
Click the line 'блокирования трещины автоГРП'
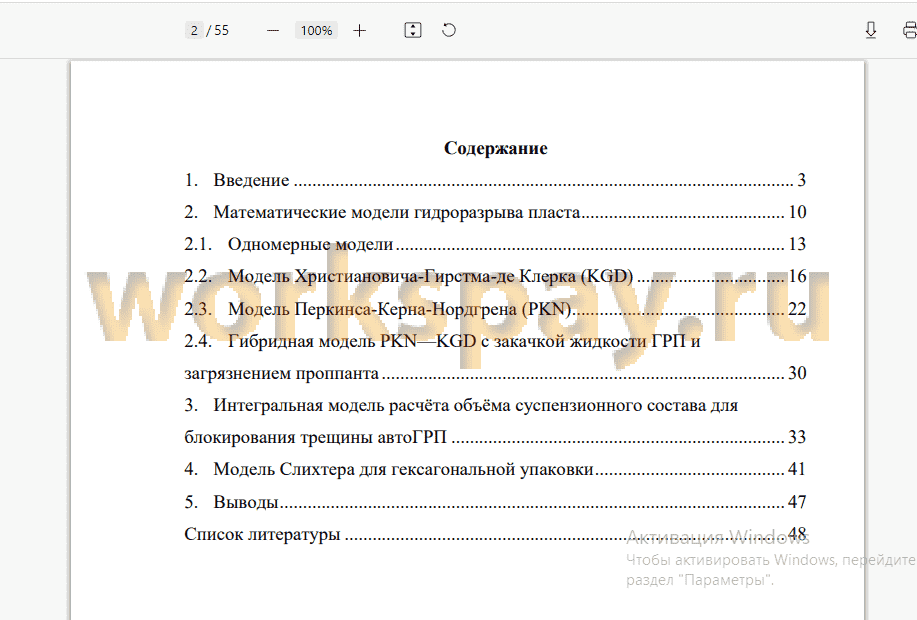[315, 437]
